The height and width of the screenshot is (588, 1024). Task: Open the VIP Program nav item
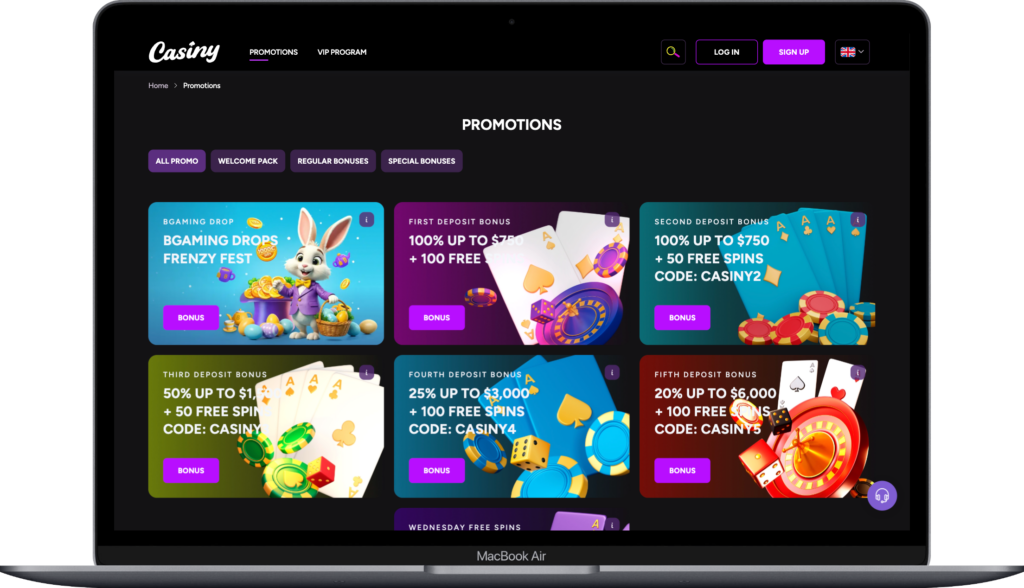342,52
